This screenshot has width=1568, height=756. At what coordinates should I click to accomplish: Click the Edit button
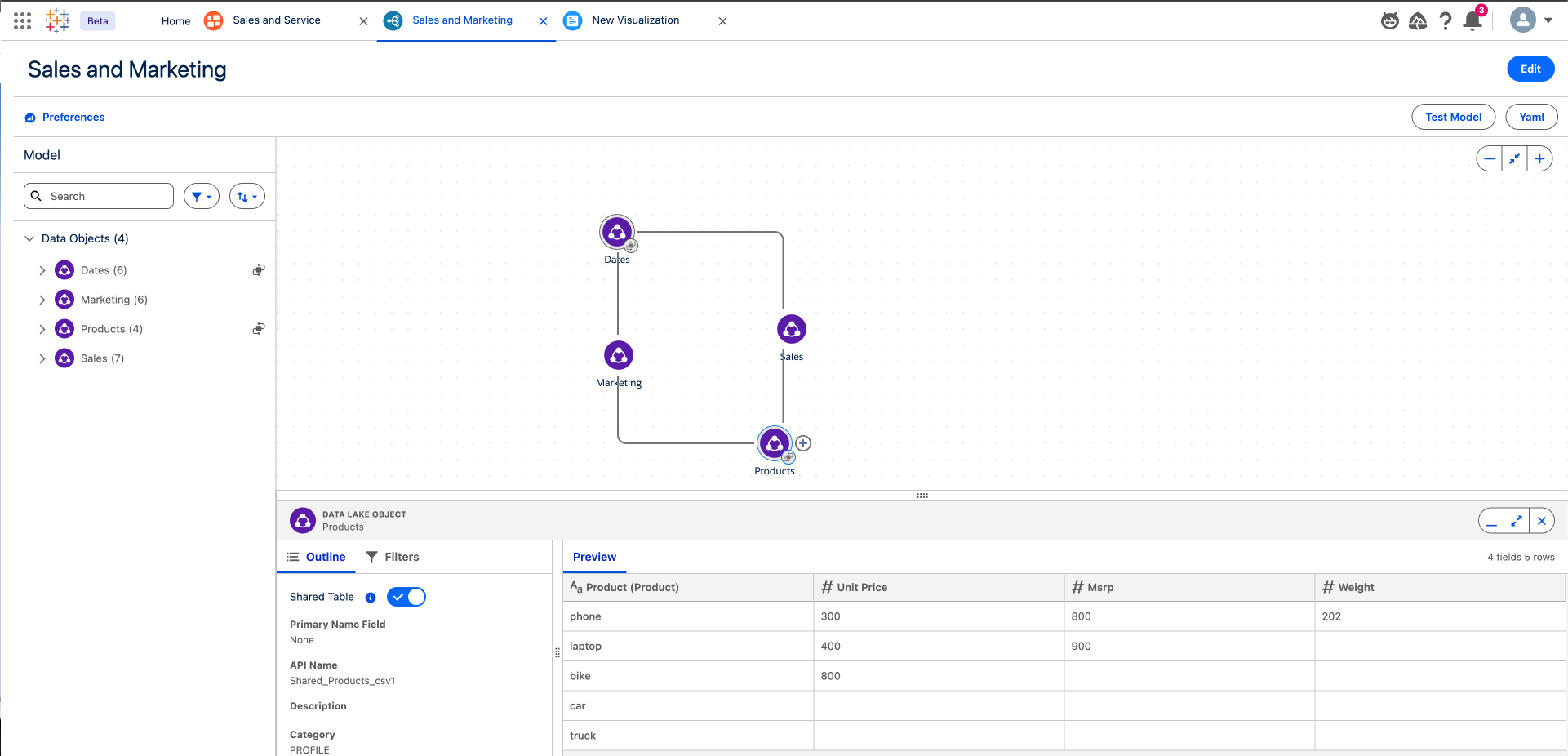point(1530,69)
